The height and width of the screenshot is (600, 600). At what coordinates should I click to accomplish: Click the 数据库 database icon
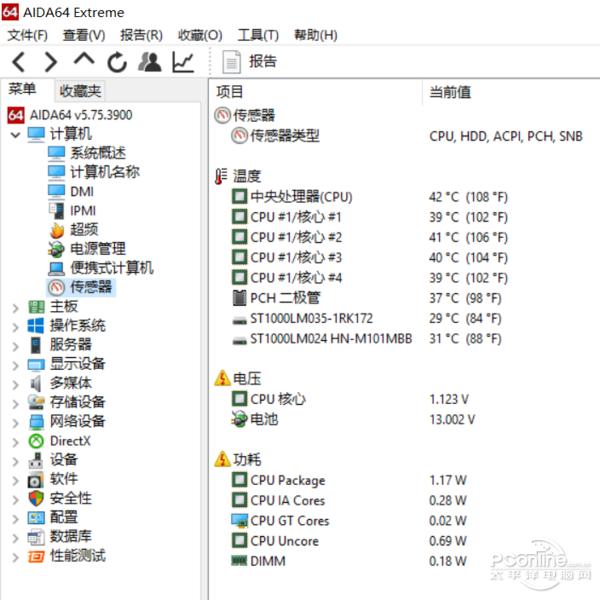[36, 537]
